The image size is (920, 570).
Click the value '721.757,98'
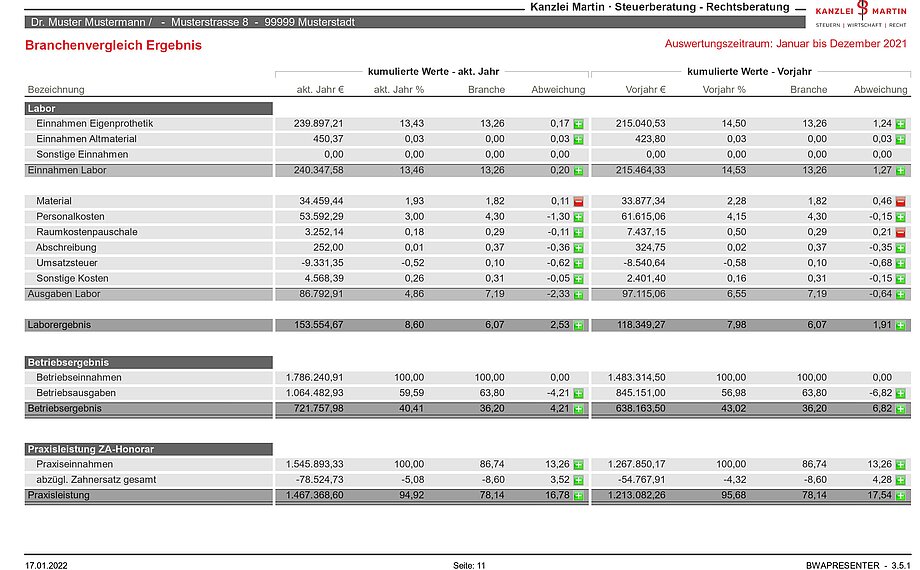click(318, 409)
